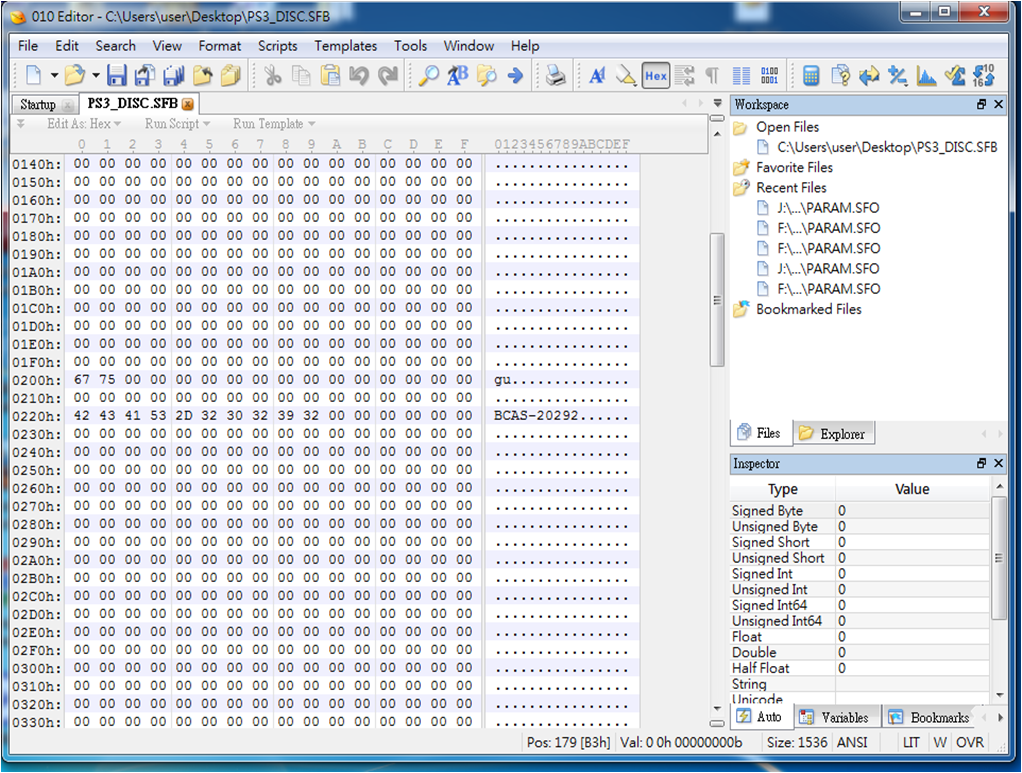Image resolution: width=1022 pixels, height=773 pixels.
Task: Open the Calculator tool icon
Action: pyautogui.click(x=811, y=76)
